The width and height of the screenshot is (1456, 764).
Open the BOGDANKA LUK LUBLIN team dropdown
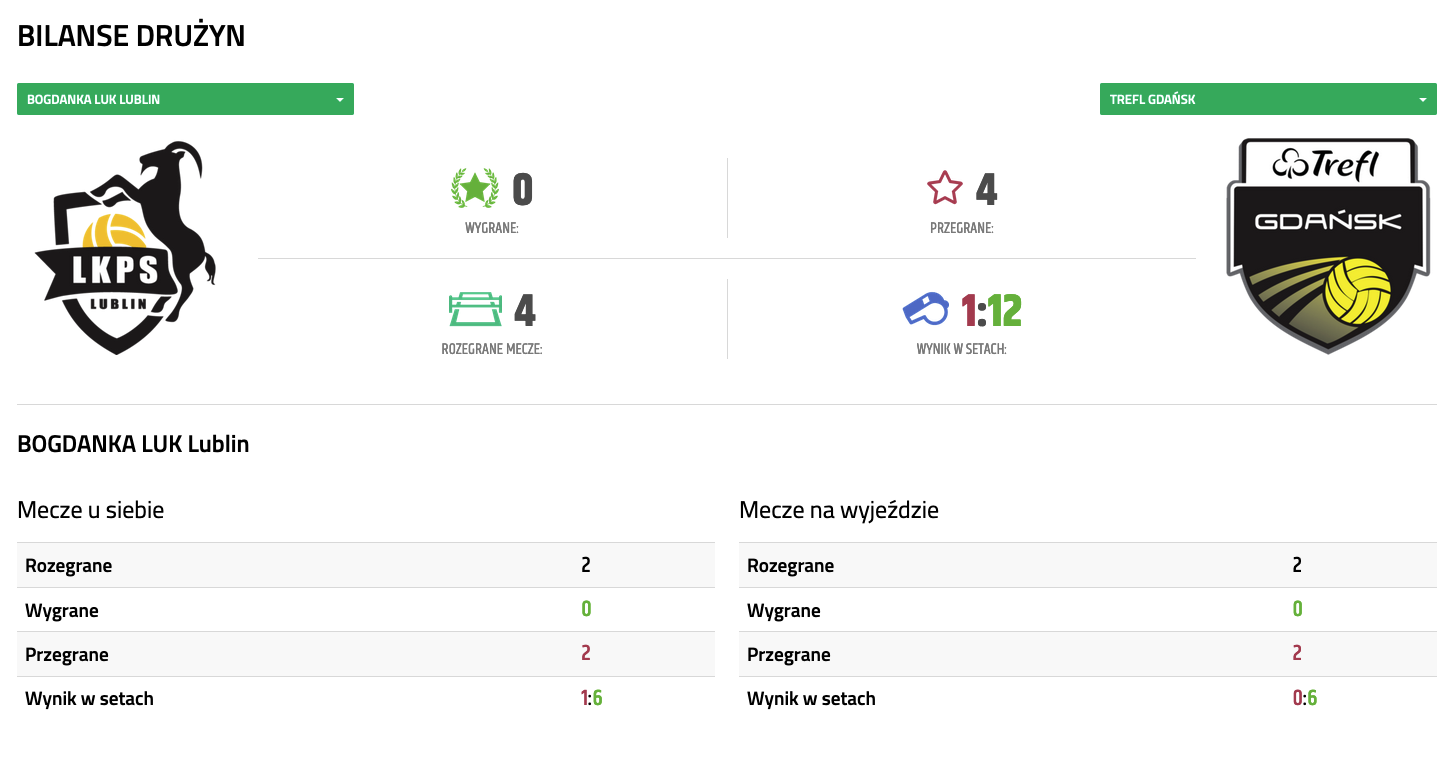click(185, 99)
